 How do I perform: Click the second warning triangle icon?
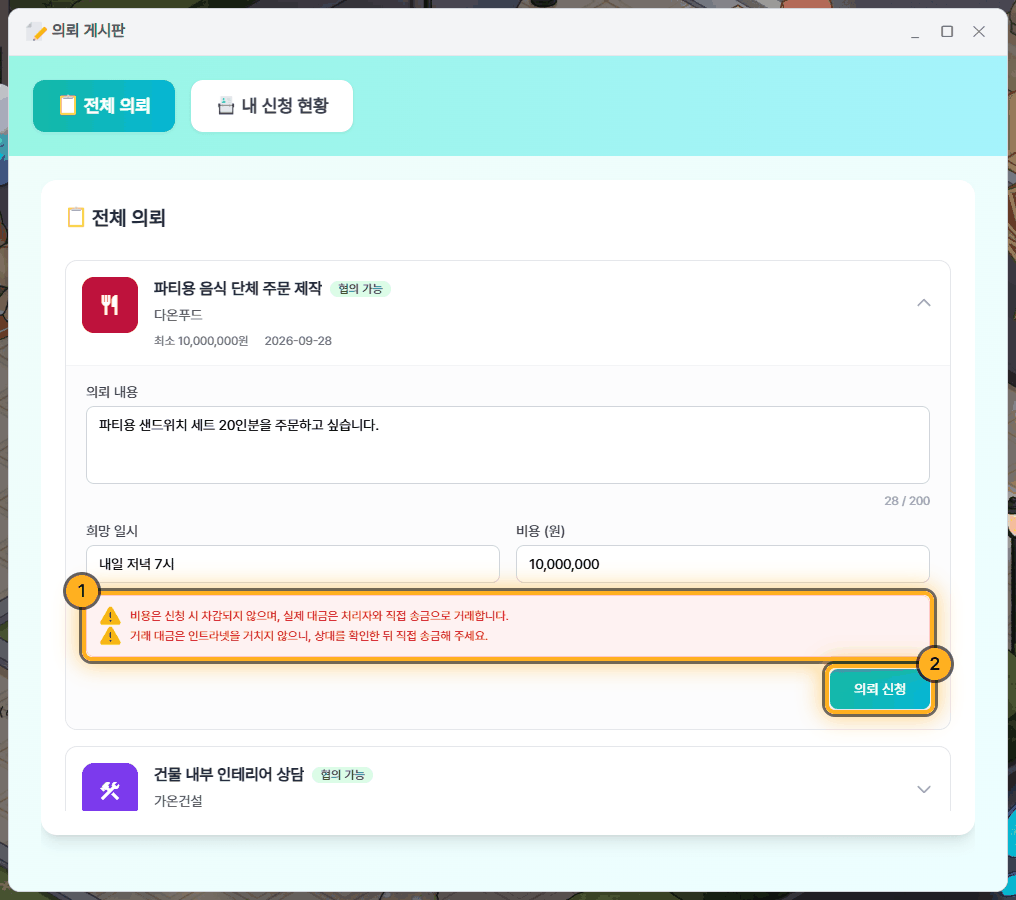click(110, 636)
